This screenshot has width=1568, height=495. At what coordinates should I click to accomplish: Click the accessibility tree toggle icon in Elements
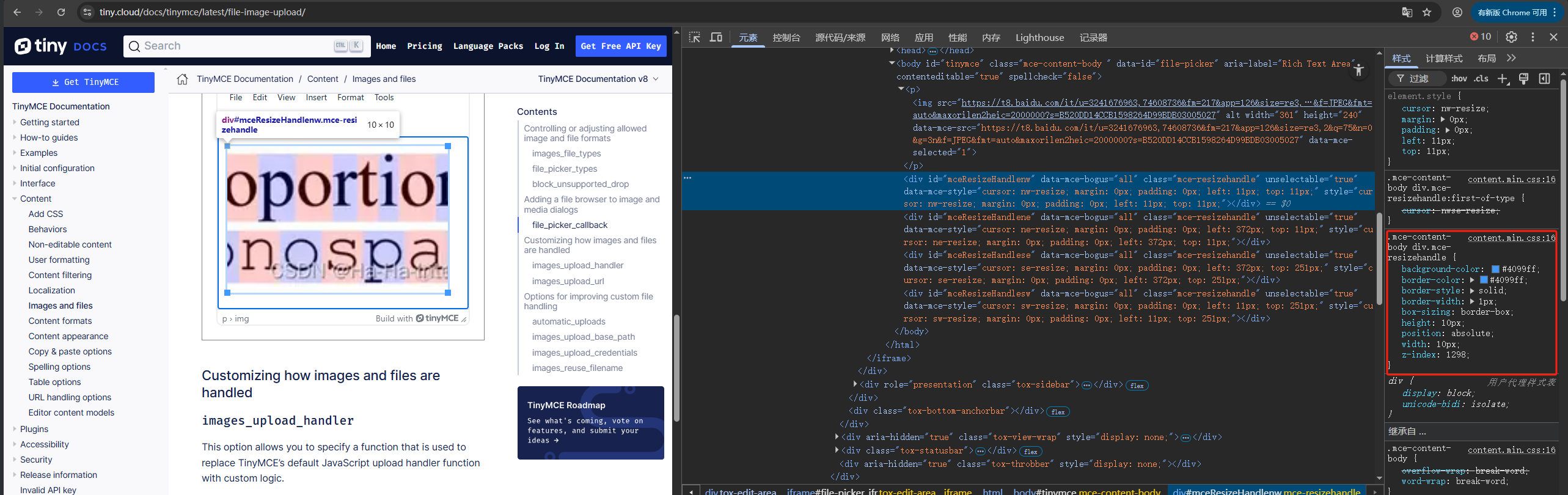coord(1358,70)
